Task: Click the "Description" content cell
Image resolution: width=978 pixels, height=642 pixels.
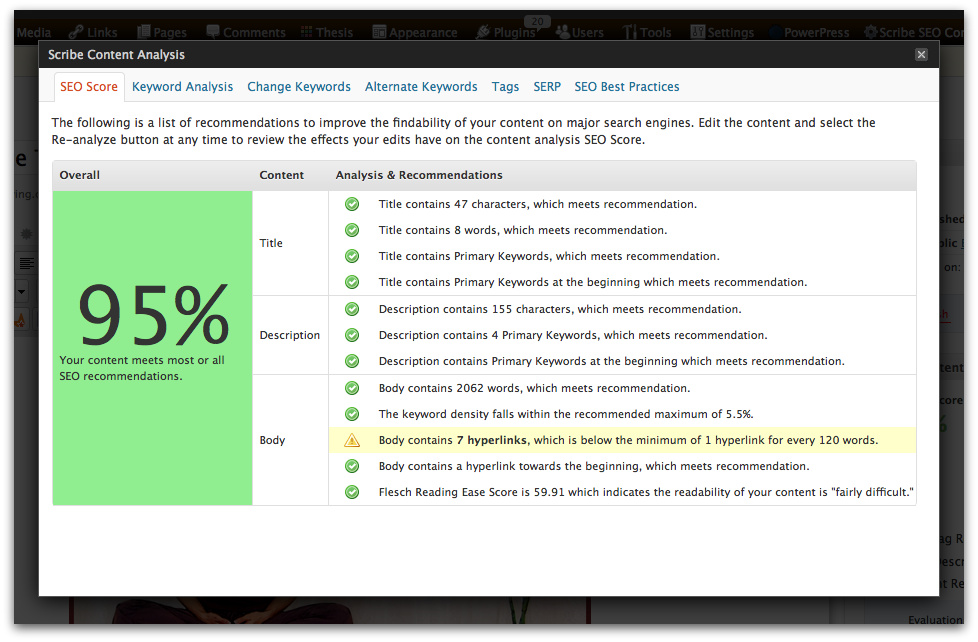Action: point(290,335)
